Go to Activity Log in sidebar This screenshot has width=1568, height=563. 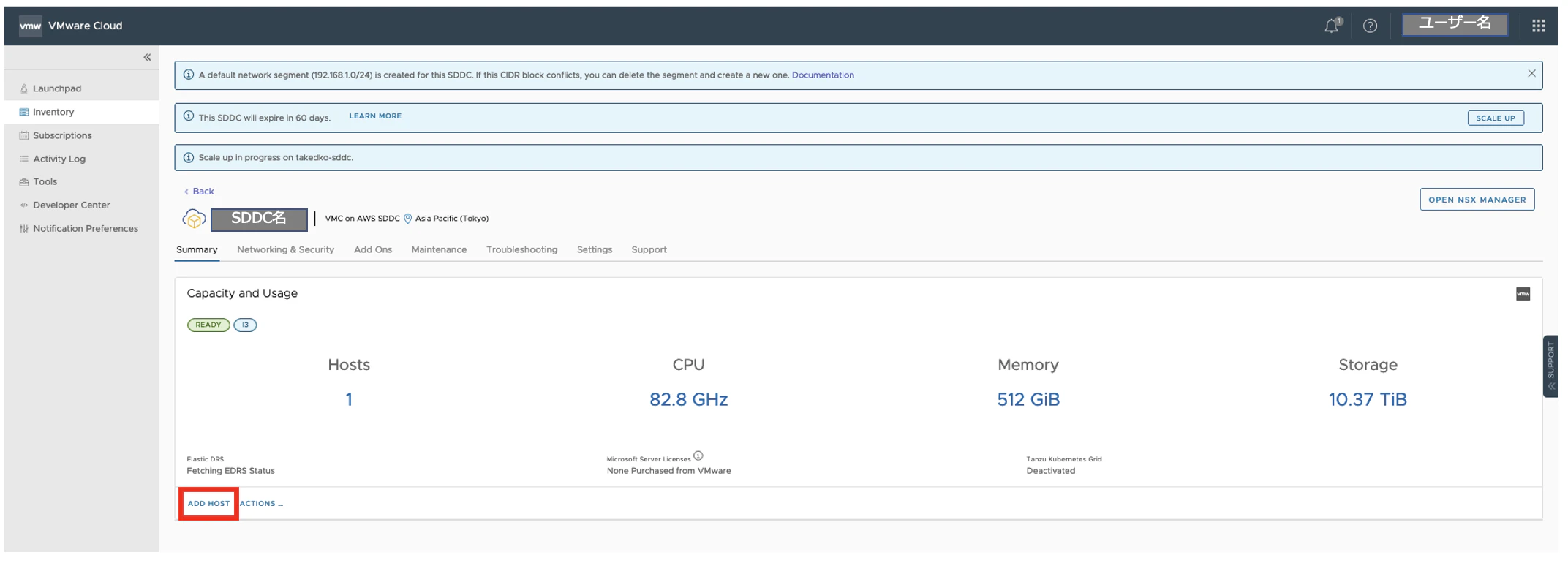(59, 159)
